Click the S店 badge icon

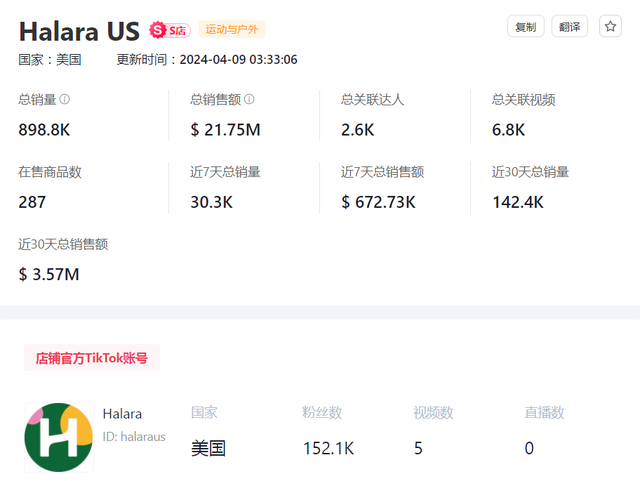pos(170,30)
